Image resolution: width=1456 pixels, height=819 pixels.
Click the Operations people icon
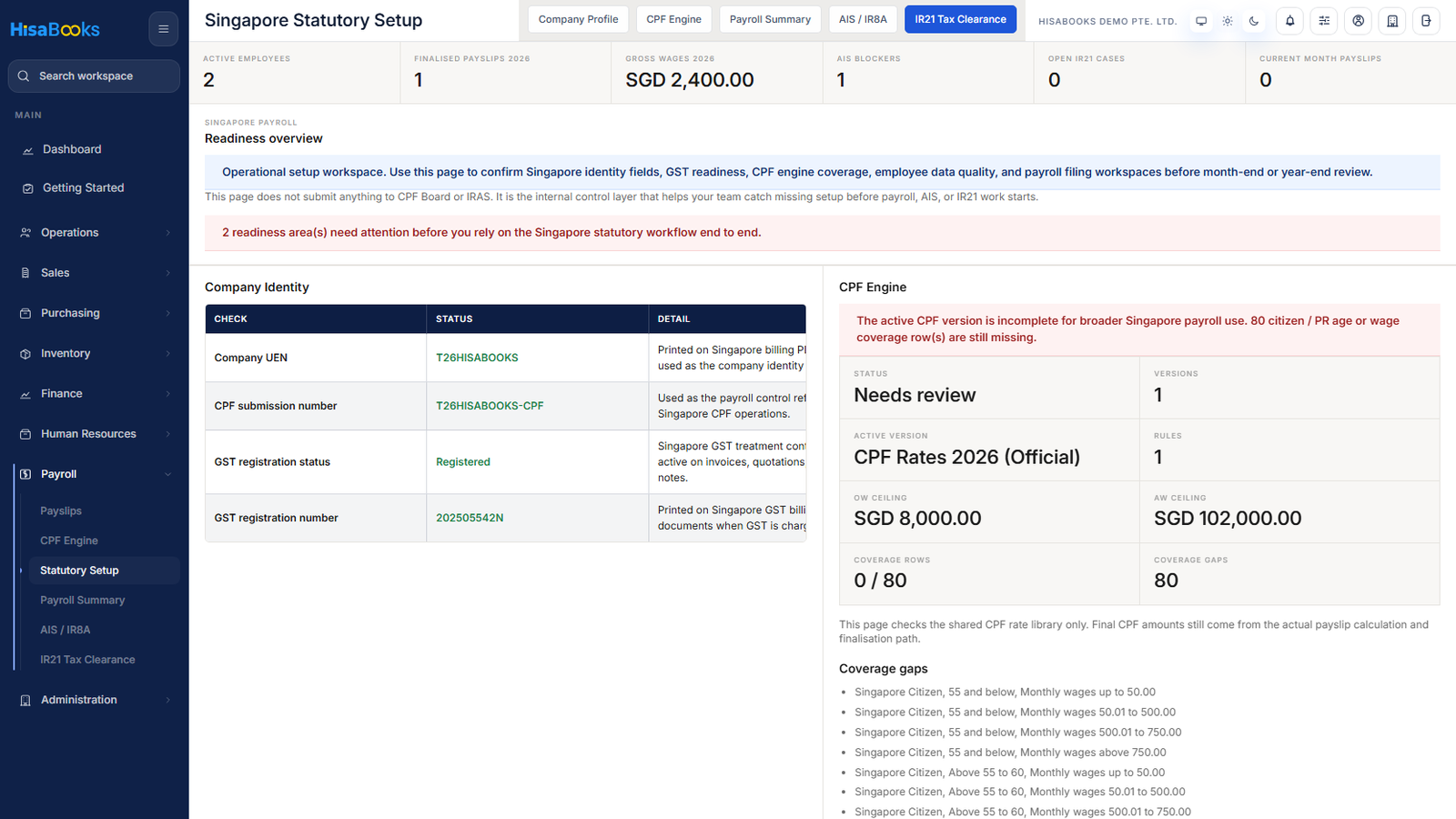[25, 233]
